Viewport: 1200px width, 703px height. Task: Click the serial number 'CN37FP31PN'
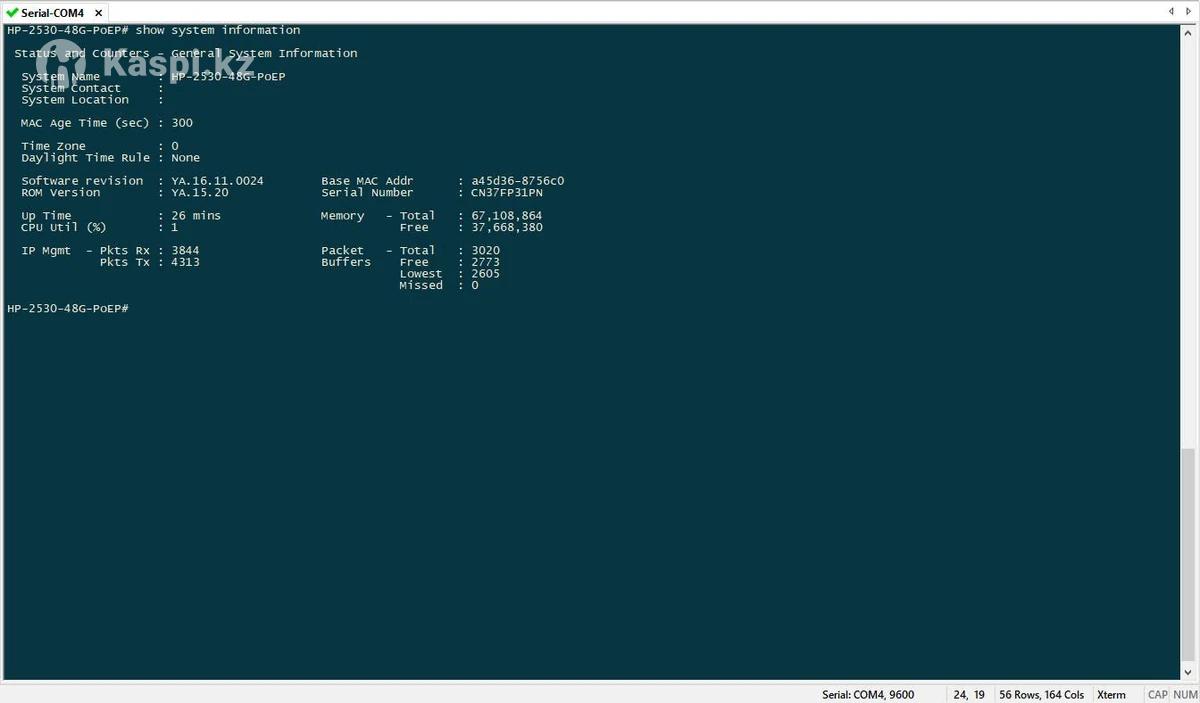coord(507,193)
